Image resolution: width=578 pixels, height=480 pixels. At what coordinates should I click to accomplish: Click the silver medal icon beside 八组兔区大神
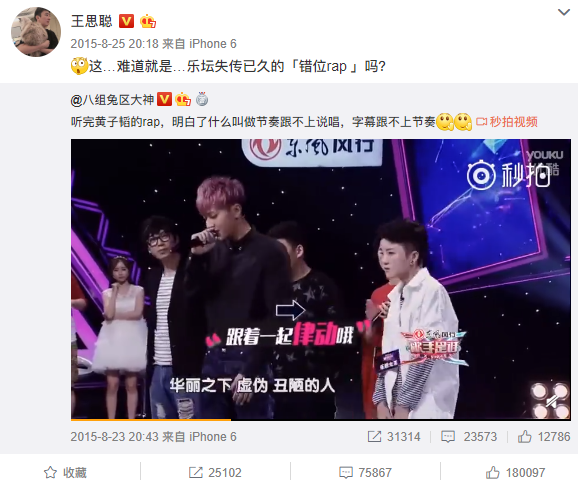(x=202, y=99)
